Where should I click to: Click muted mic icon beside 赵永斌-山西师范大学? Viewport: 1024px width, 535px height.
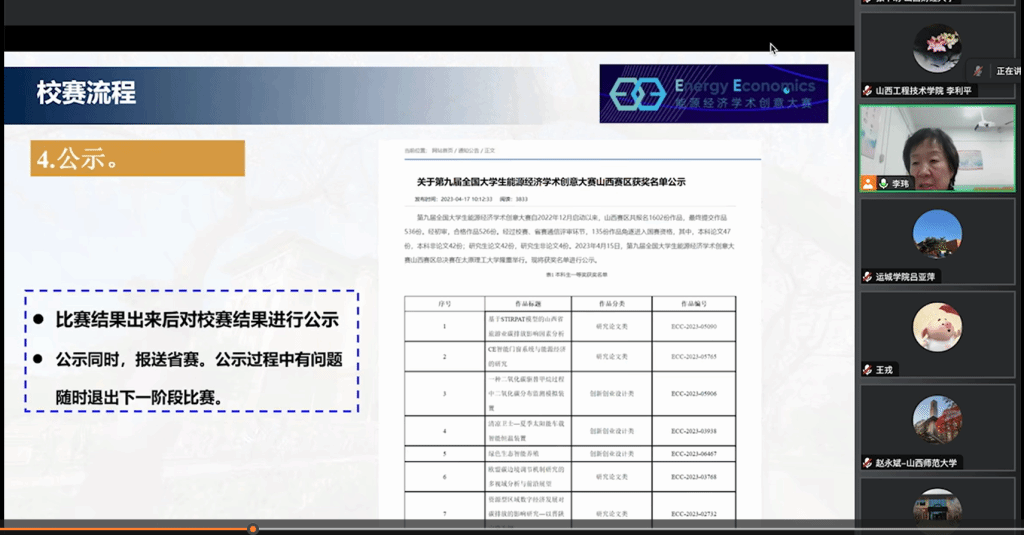point(867,462)
